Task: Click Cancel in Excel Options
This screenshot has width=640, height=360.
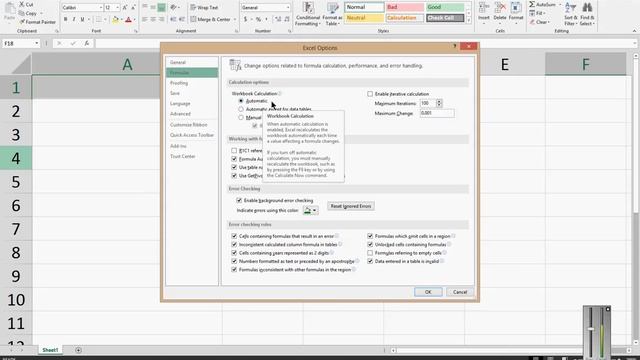Action: (x=460, y=292)
